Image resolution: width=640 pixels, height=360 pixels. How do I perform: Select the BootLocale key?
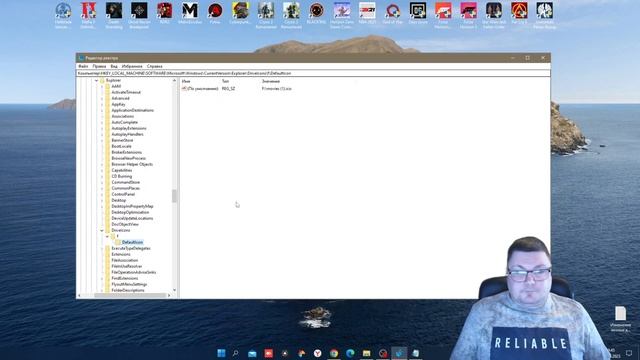[x=121, y=146]
